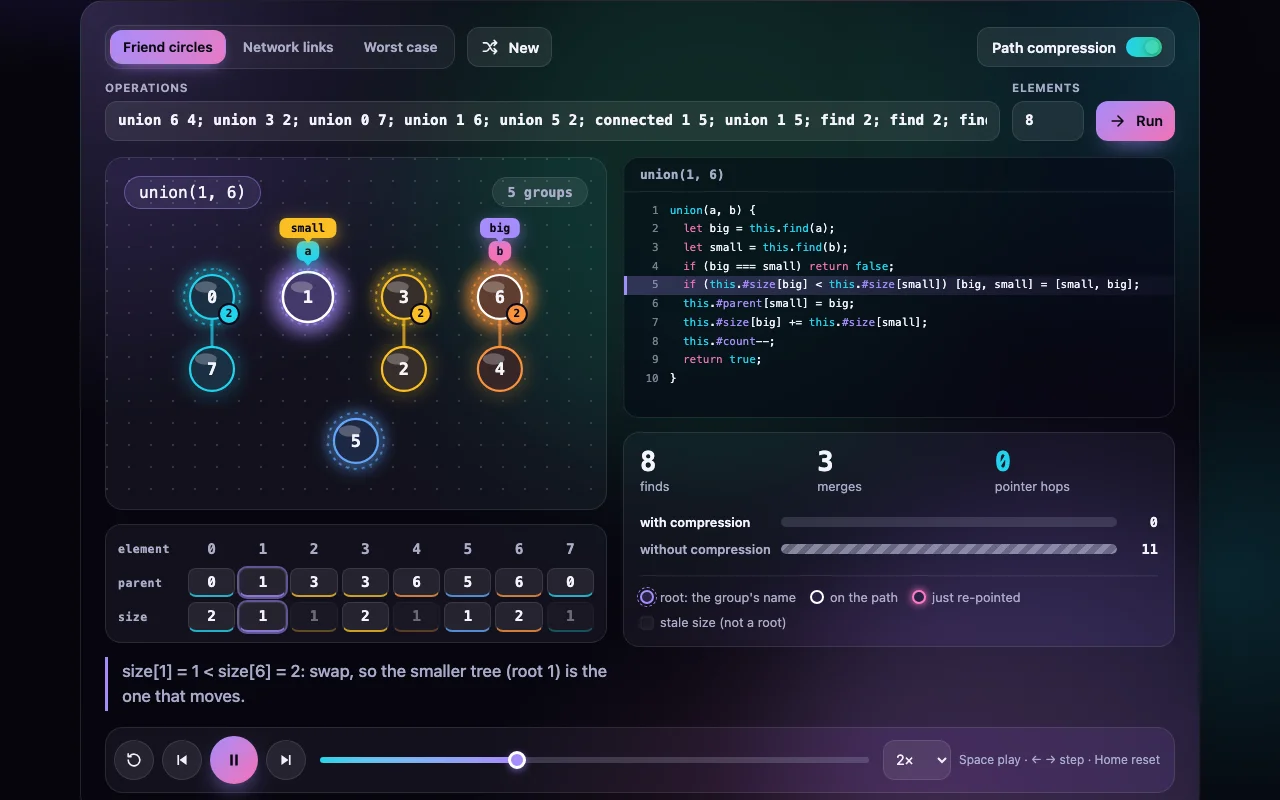Step back one operation in playback
The width and height of the screenshot is (1280, 800).
182,760
